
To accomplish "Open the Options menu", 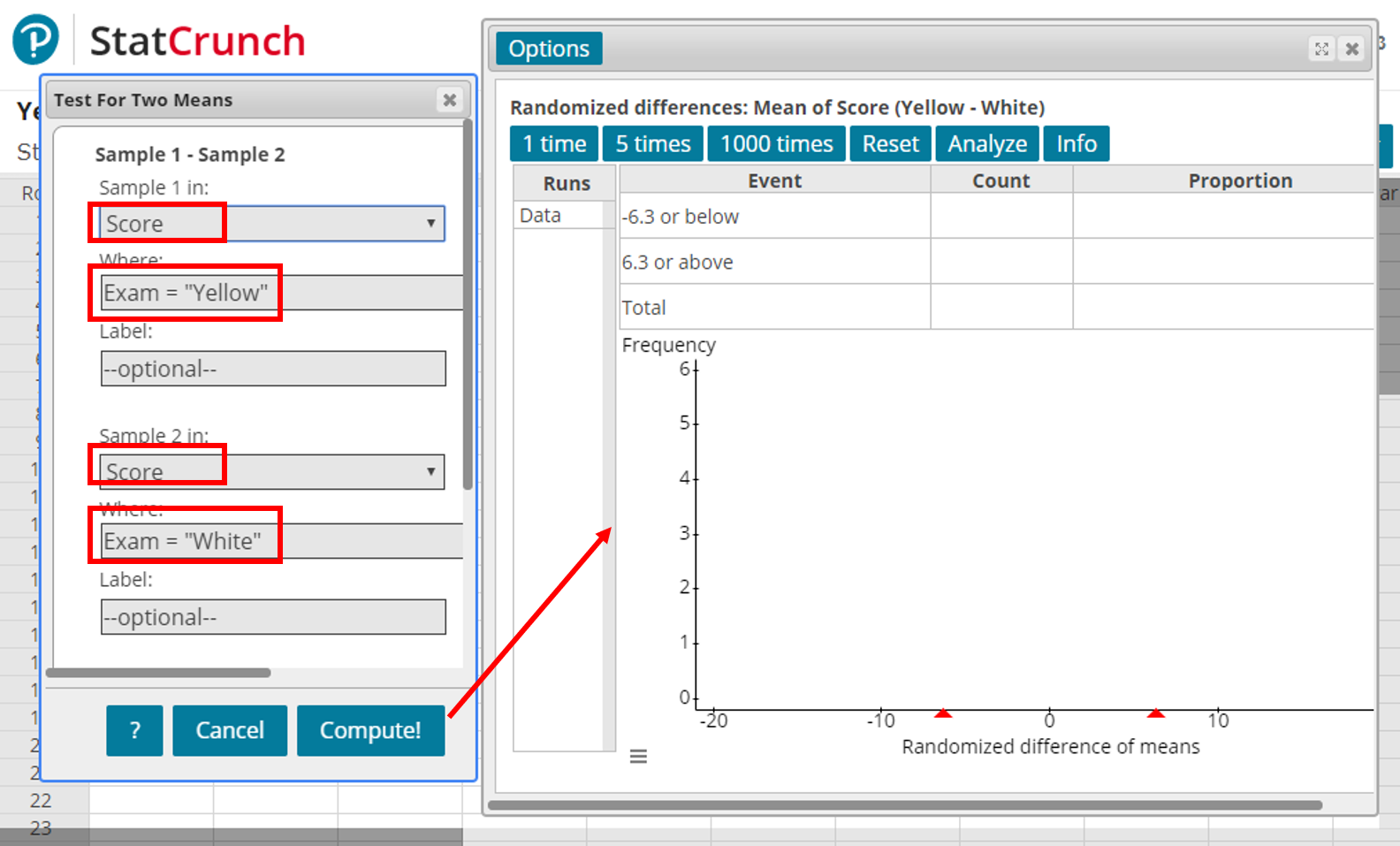I will click(x=549, y=49).
